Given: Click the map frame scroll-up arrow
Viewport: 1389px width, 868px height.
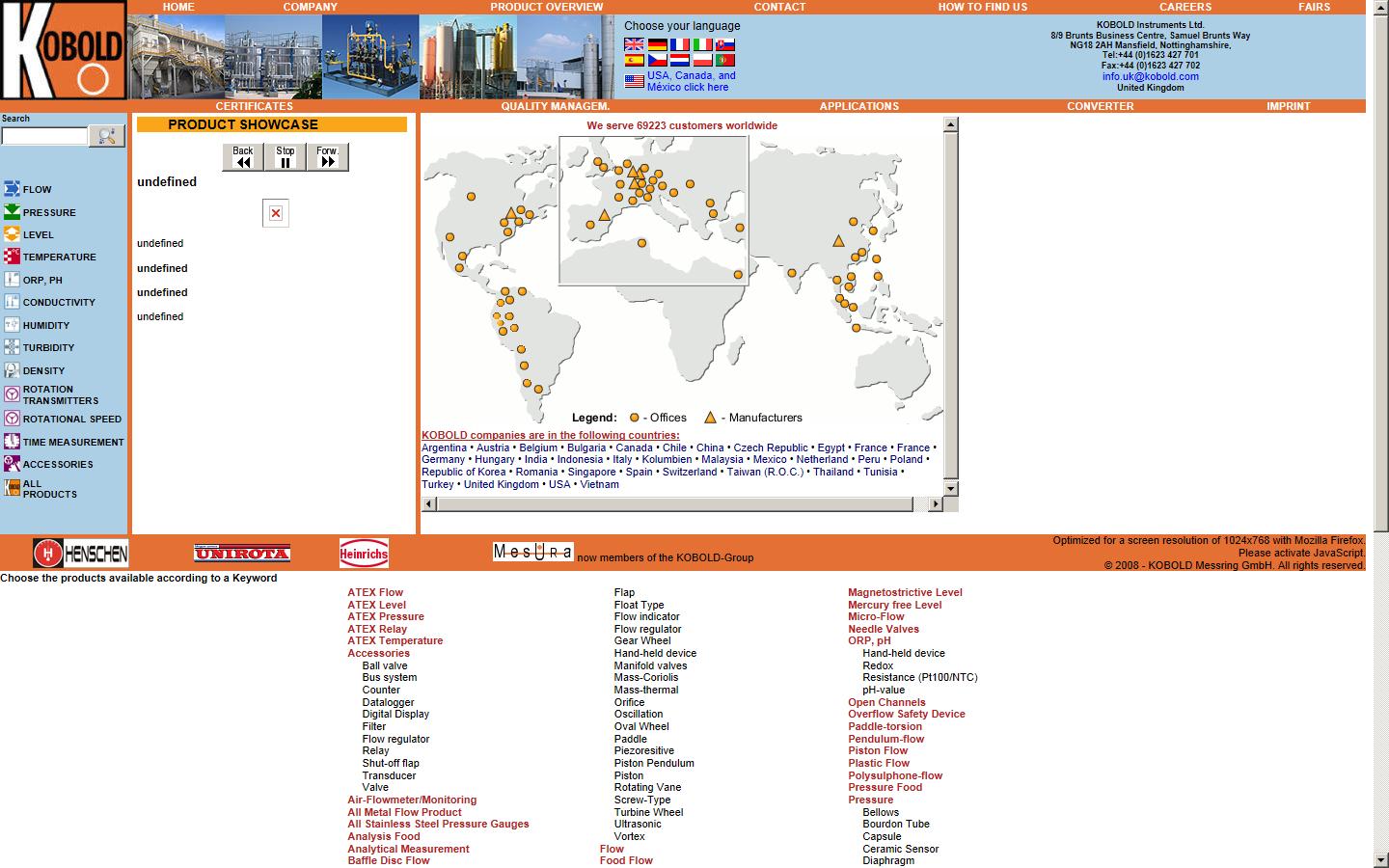Looking at the screenshot, I should tap(951, 124).
